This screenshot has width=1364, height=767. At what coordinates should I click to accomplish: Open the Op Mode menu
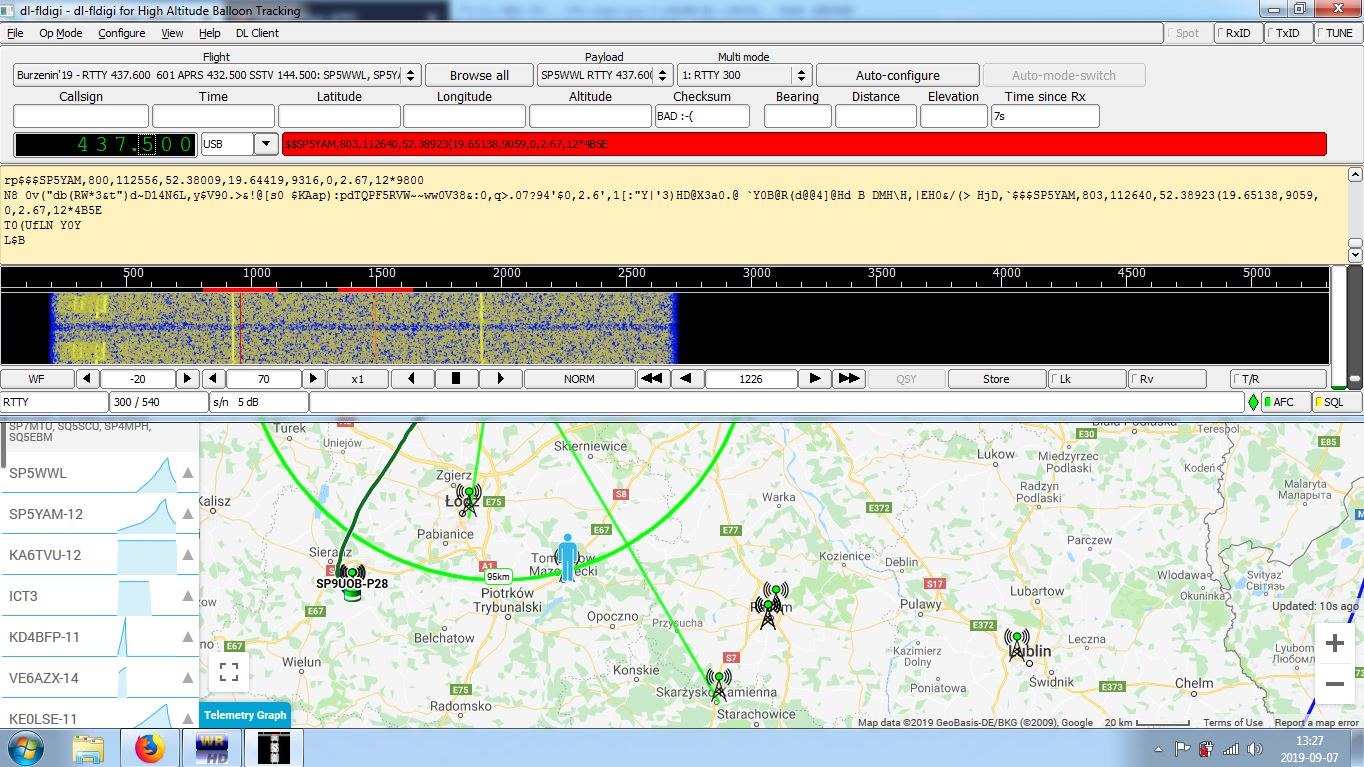point(61,33)
